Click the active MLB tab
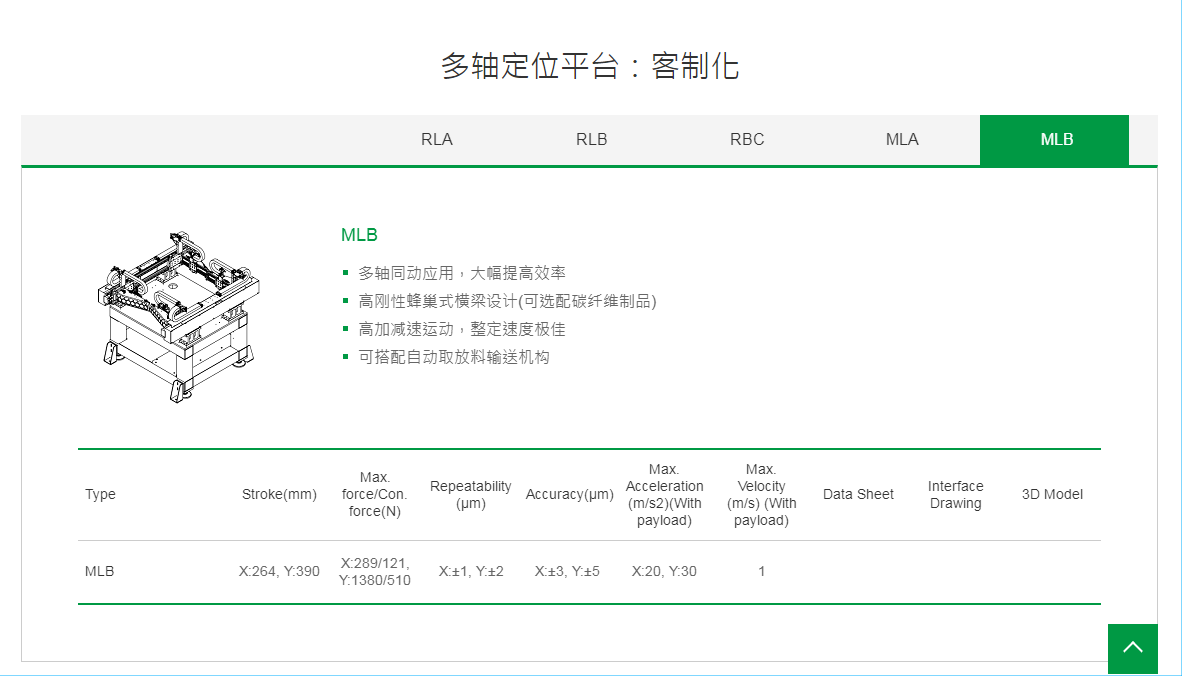Image resolution: width=1182 pixels, height=676 pixels. click(1056, 140)
